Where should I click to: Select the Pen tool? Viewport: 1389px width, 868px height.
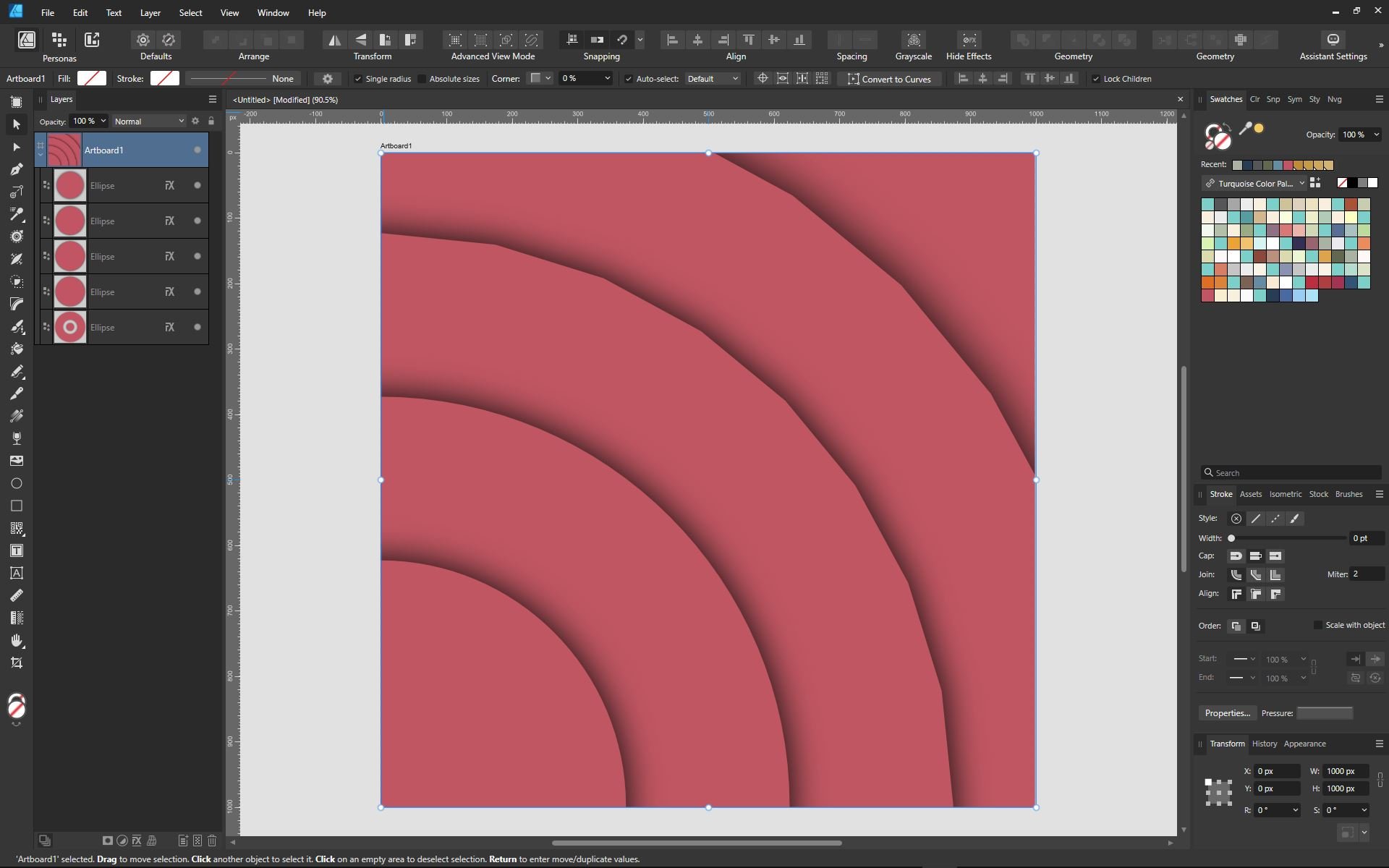[x=17, y=169]
